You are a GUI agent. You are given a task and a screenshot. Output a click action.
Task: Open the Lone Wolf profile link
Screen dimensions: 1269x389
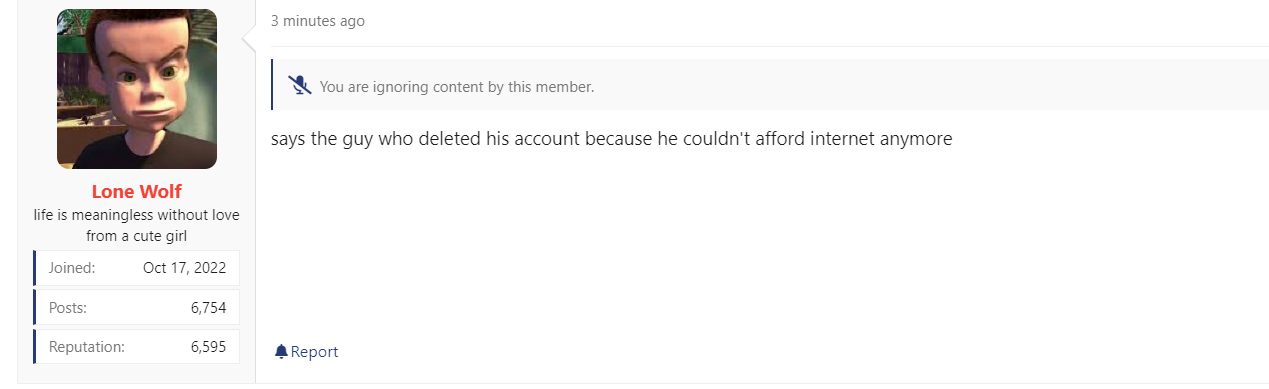pyautogui.click(x=137, y=191)
